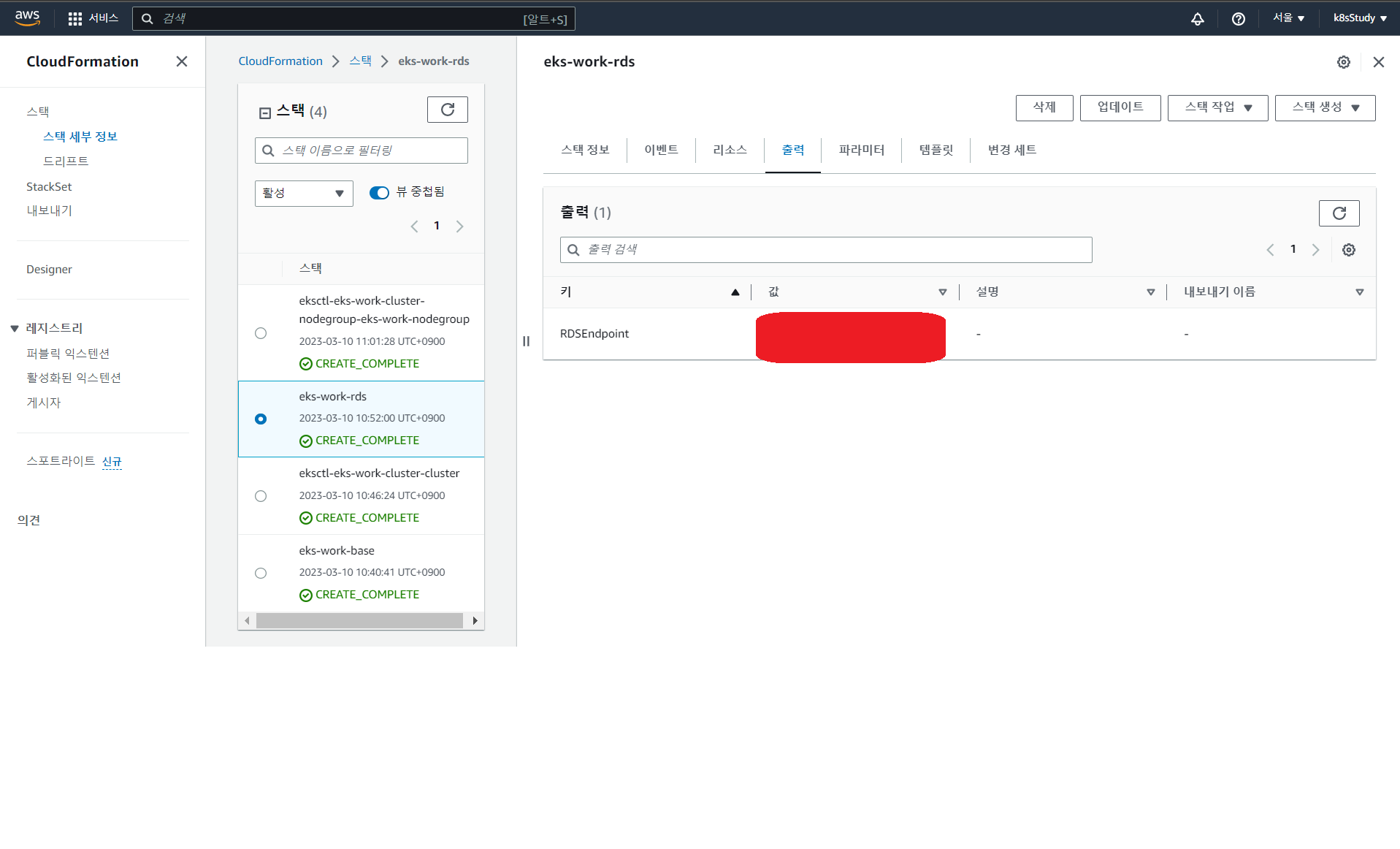Switch to the 리소스 tab

(730, 150)
